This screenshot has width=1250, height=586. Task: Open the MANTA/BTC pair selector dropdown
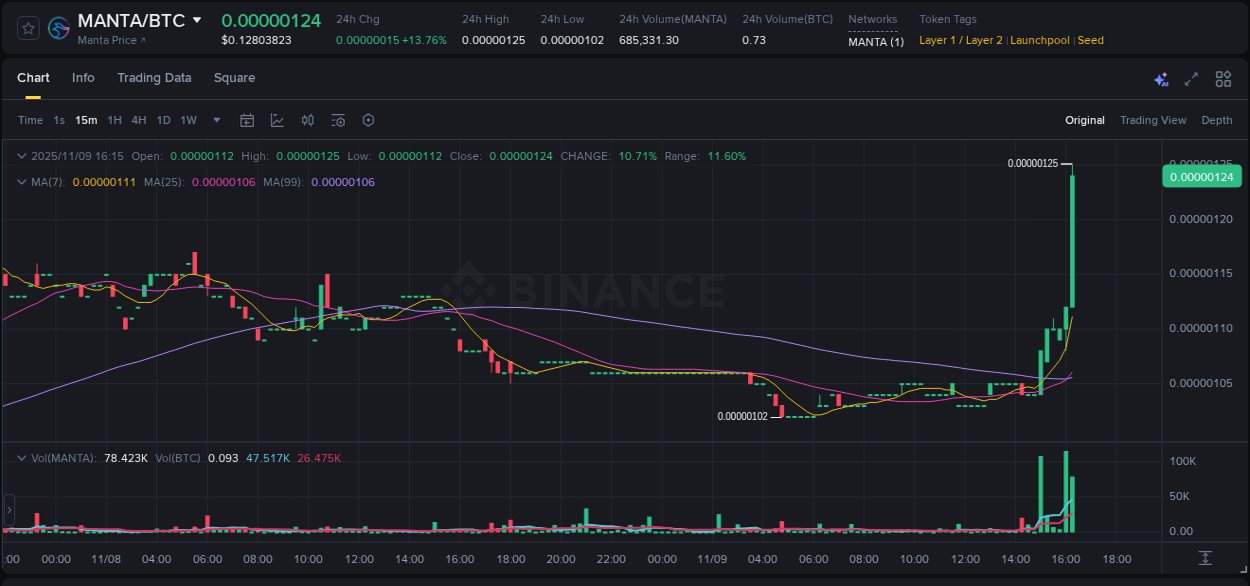(196, 19)
